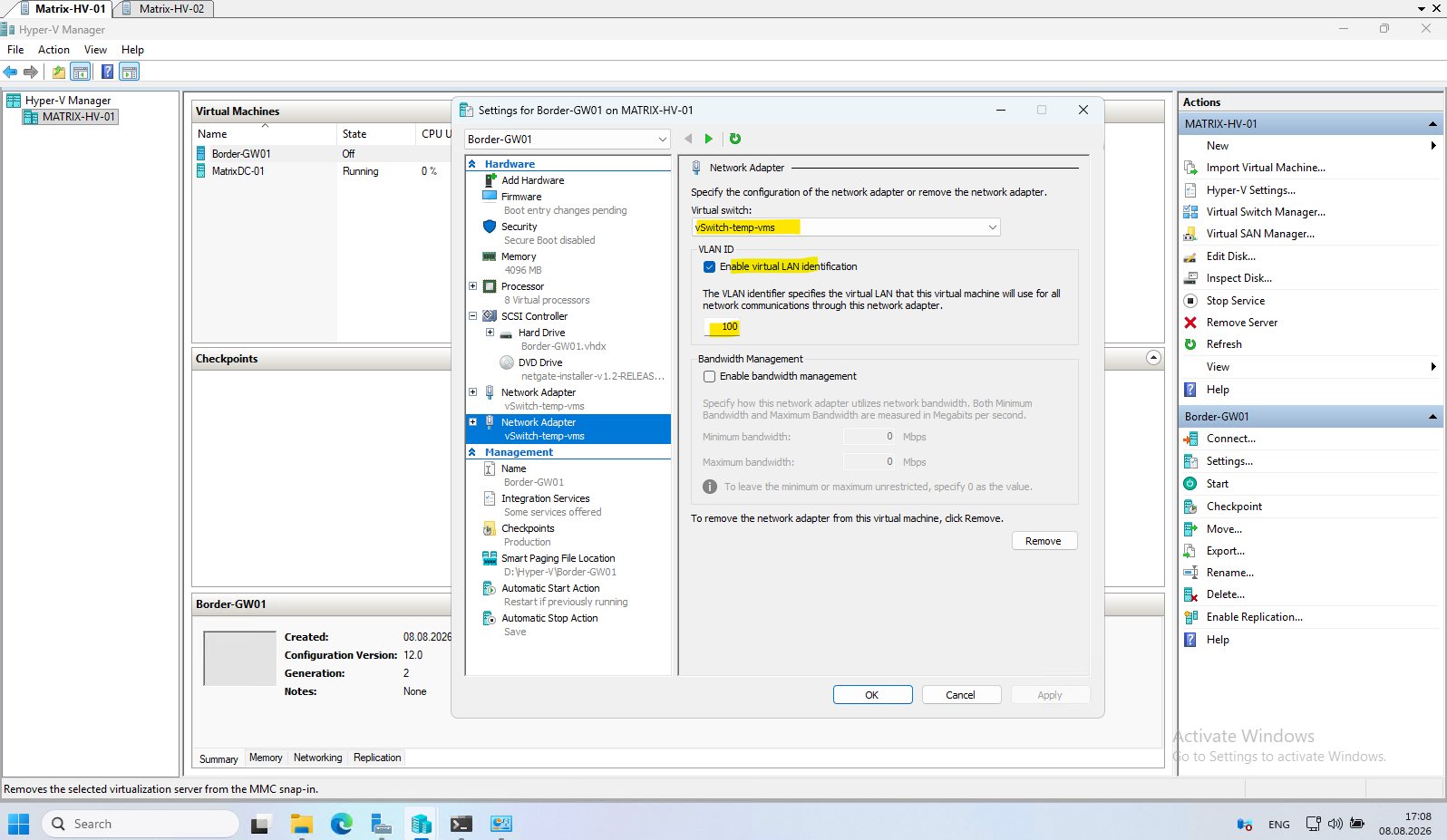Click Remove Server red X action
The image size is (1447, 840).
pos(1241,323)
